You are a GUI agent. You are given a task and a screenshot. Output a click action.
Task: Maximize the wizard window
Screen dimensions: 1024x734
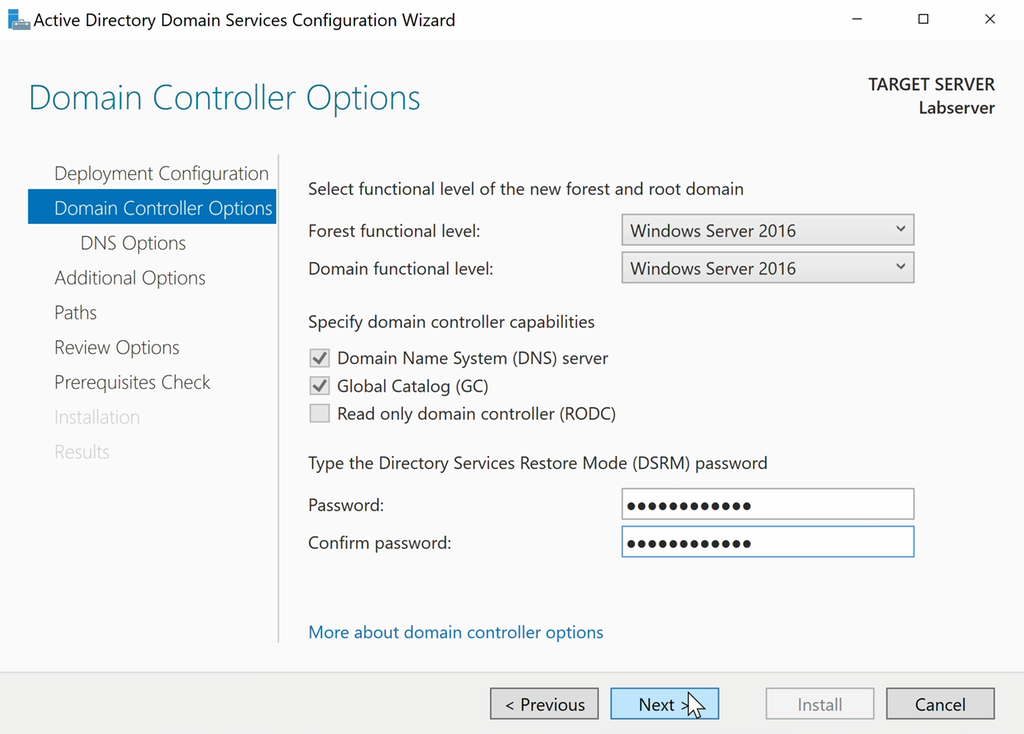[923, 20]
